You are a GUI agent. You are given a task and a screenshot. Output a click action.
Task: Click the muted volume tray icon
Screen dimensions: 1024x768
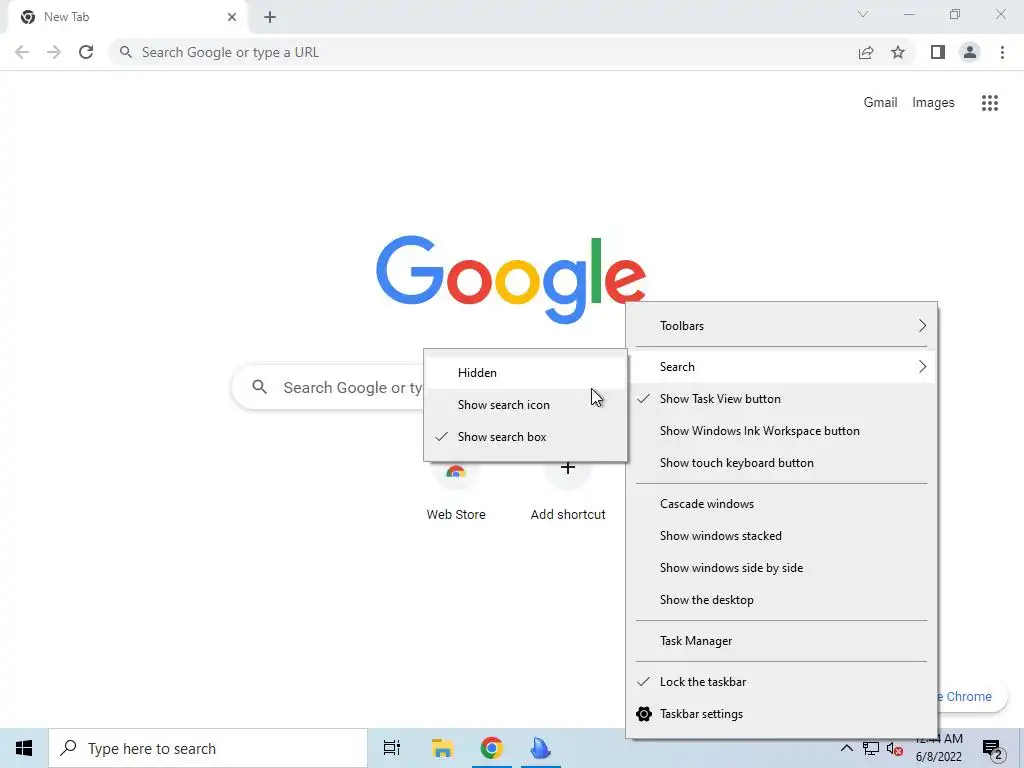click(895, 749)
